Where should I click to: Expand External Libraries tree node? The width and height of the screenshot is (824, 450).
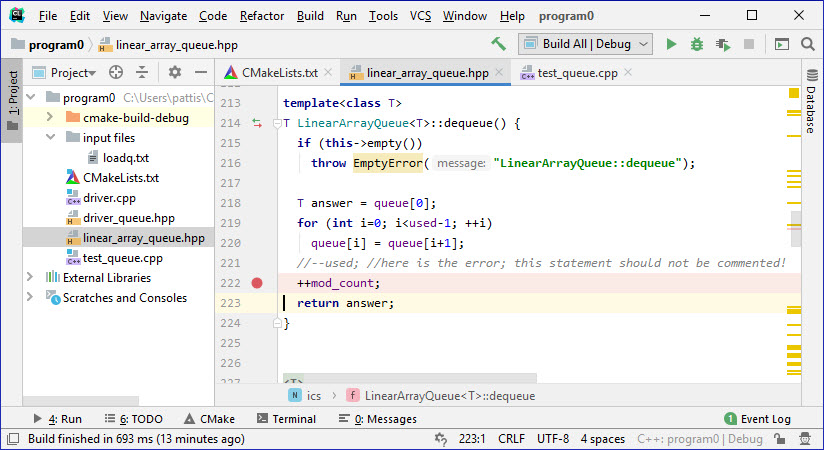click(30, 278)
